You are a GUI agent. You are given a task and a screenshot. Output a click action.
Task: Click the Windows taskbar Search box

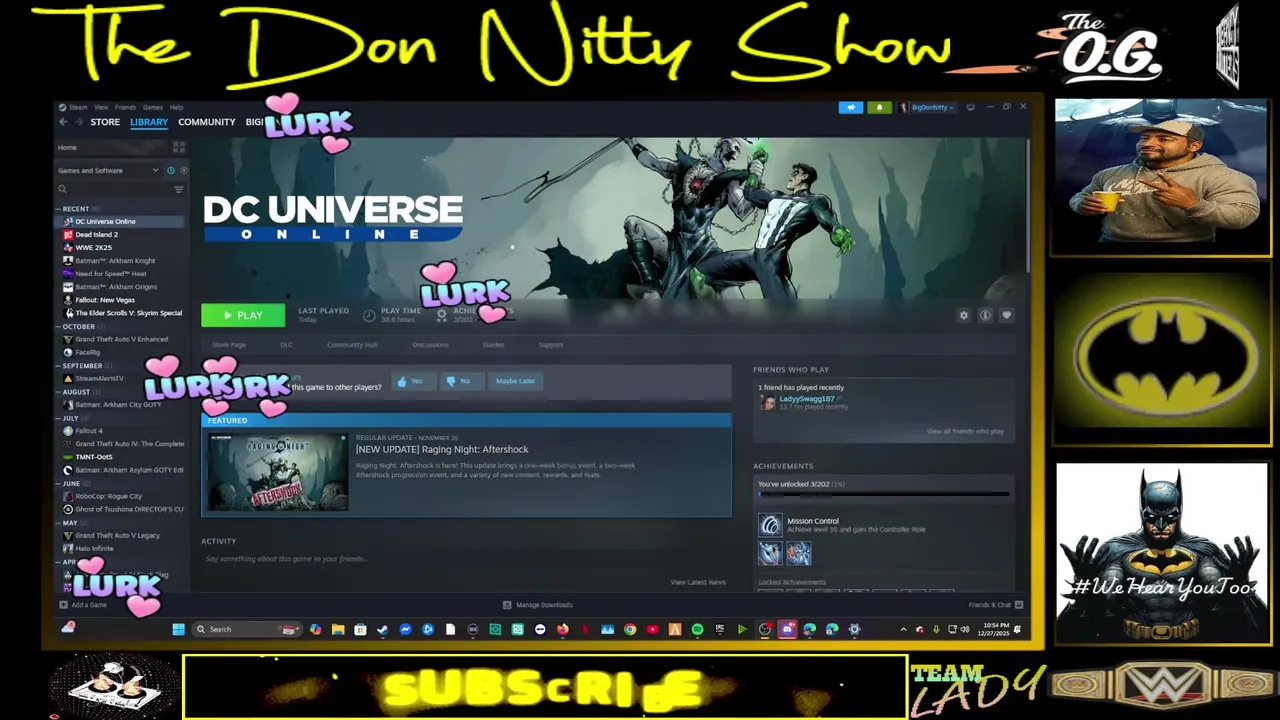245,629
